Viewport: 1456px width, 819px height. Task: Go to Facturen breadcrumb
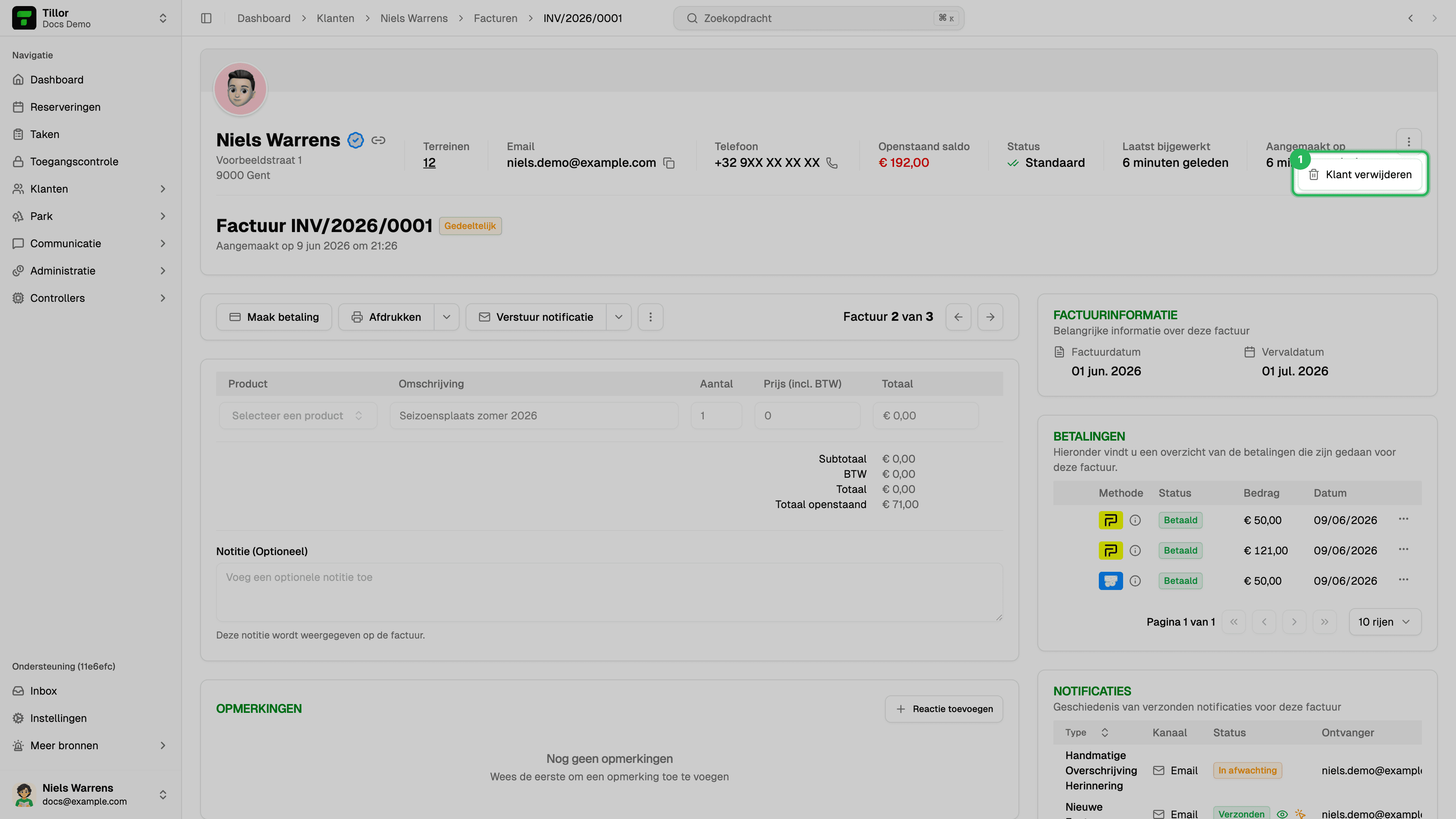click(x=495, y=18)
